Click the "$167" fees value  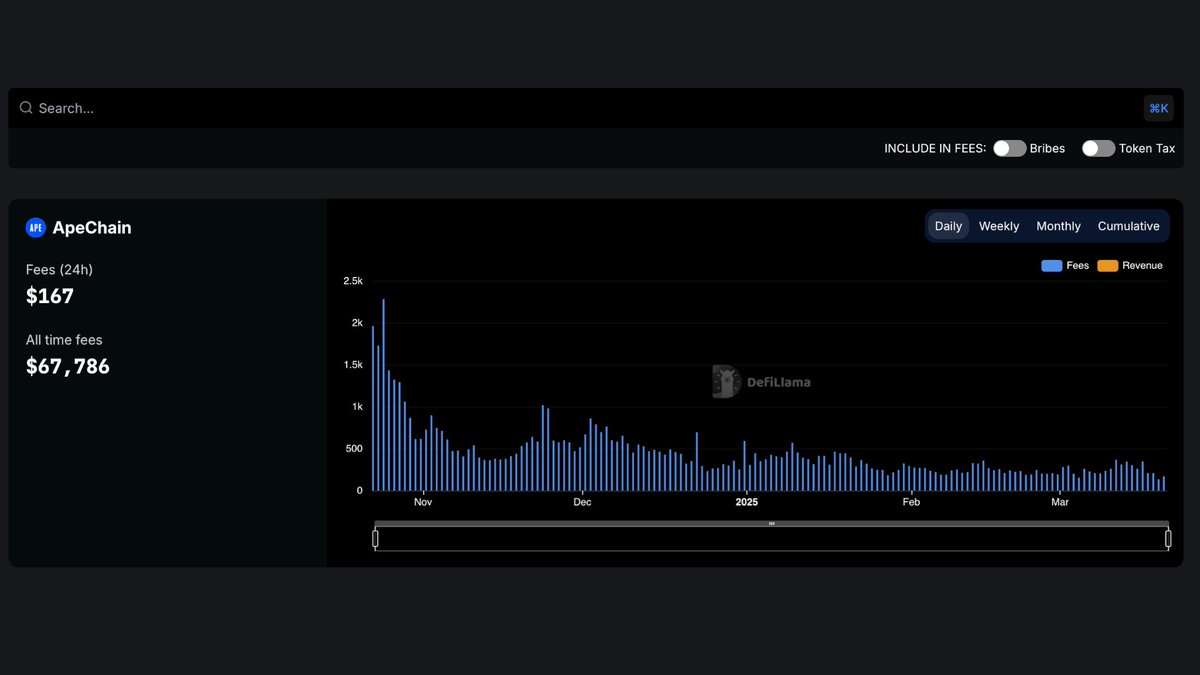tap(50, 296)
